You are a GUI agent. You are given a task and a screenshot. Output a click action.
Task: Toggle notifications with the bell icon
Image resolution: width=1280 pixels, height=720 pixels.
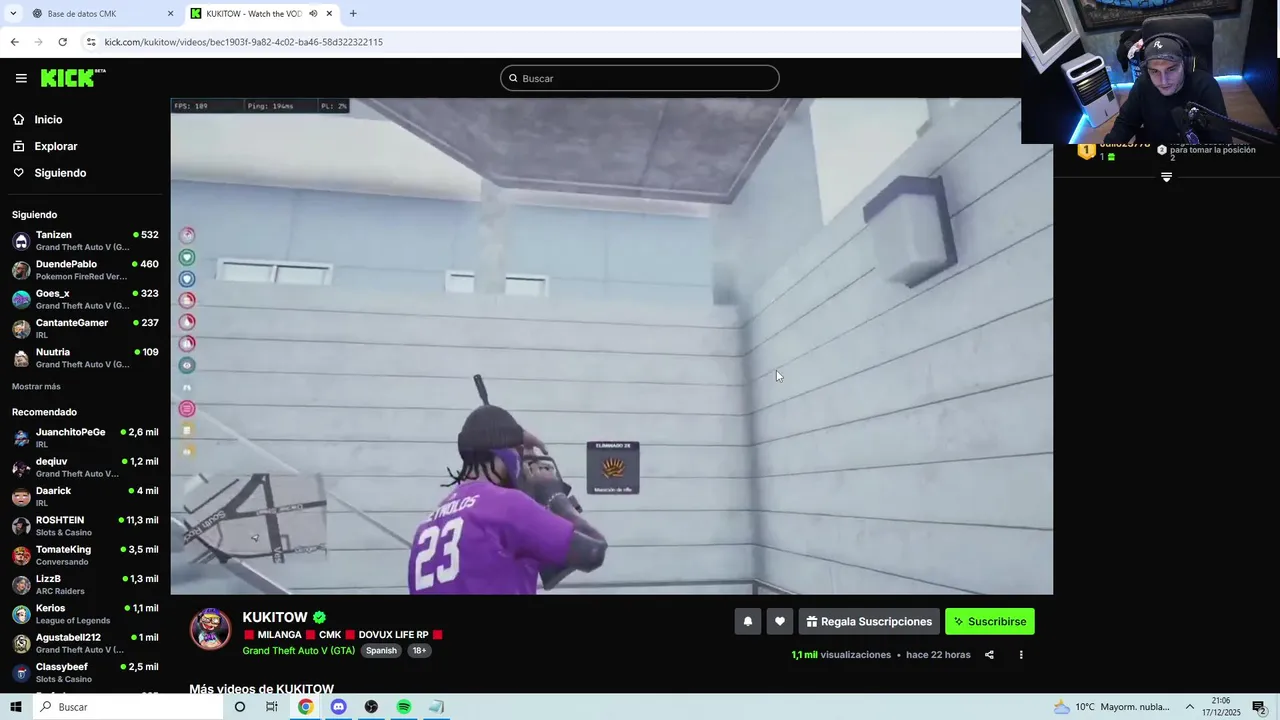point(747,621)
